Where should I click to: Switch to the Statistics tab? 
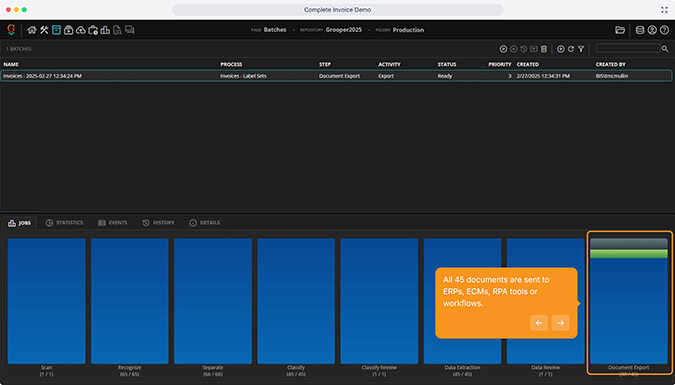64,223
